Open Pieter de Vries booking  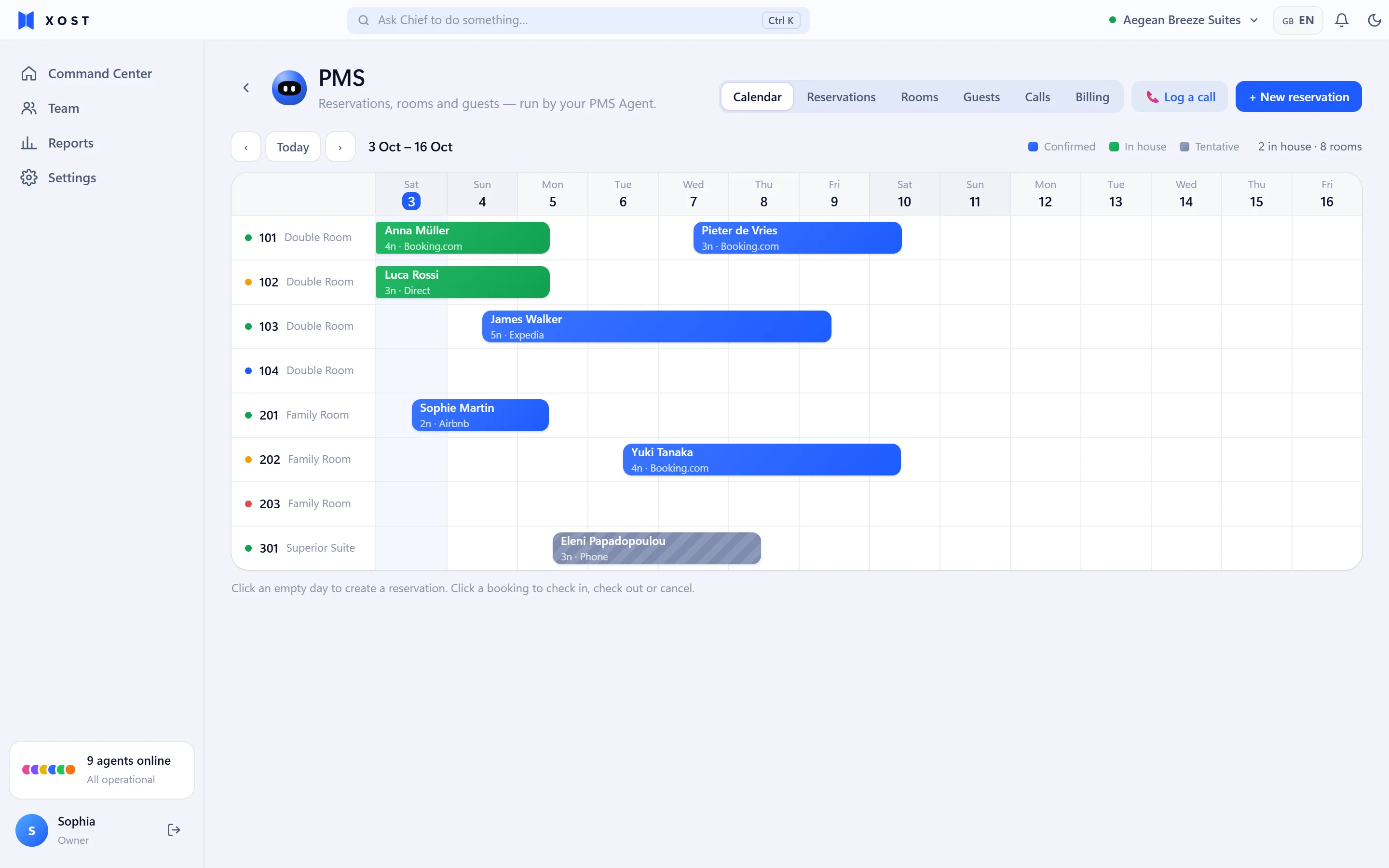tap(797, 238)
